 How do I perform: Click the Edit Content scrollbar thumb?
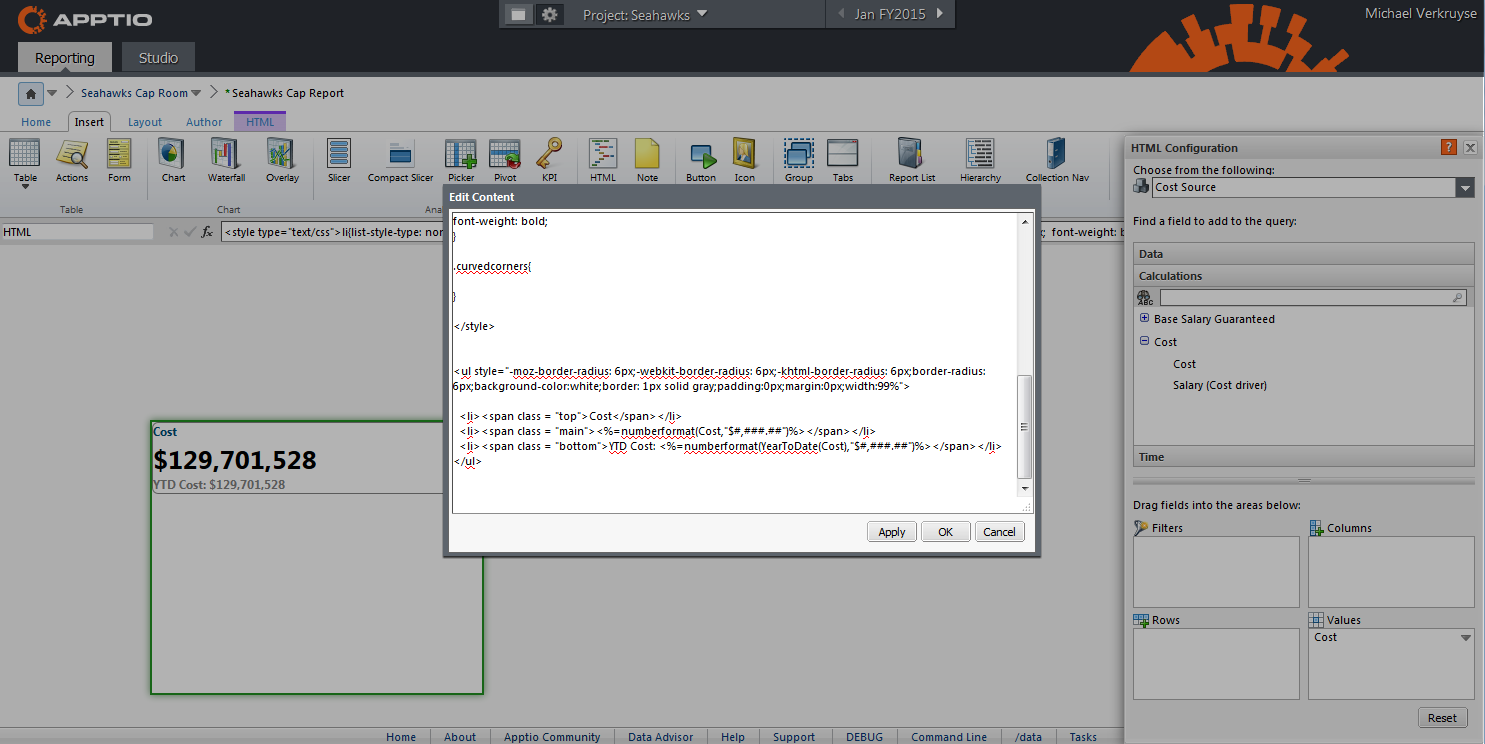(x=1023, y=427)
